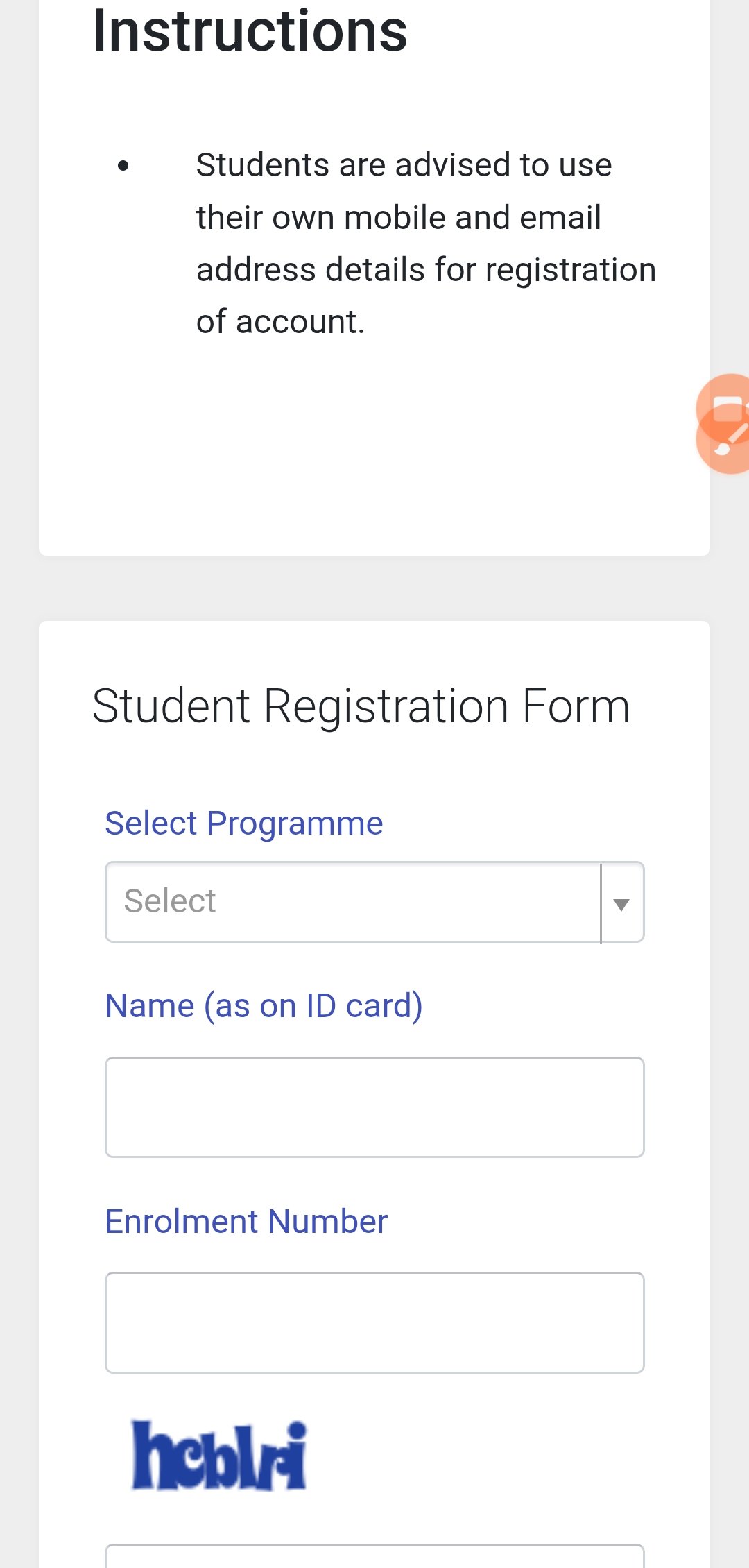Click the instruction text about mobile and email
Screen dimensions: 749x1568
click(424, 216)
